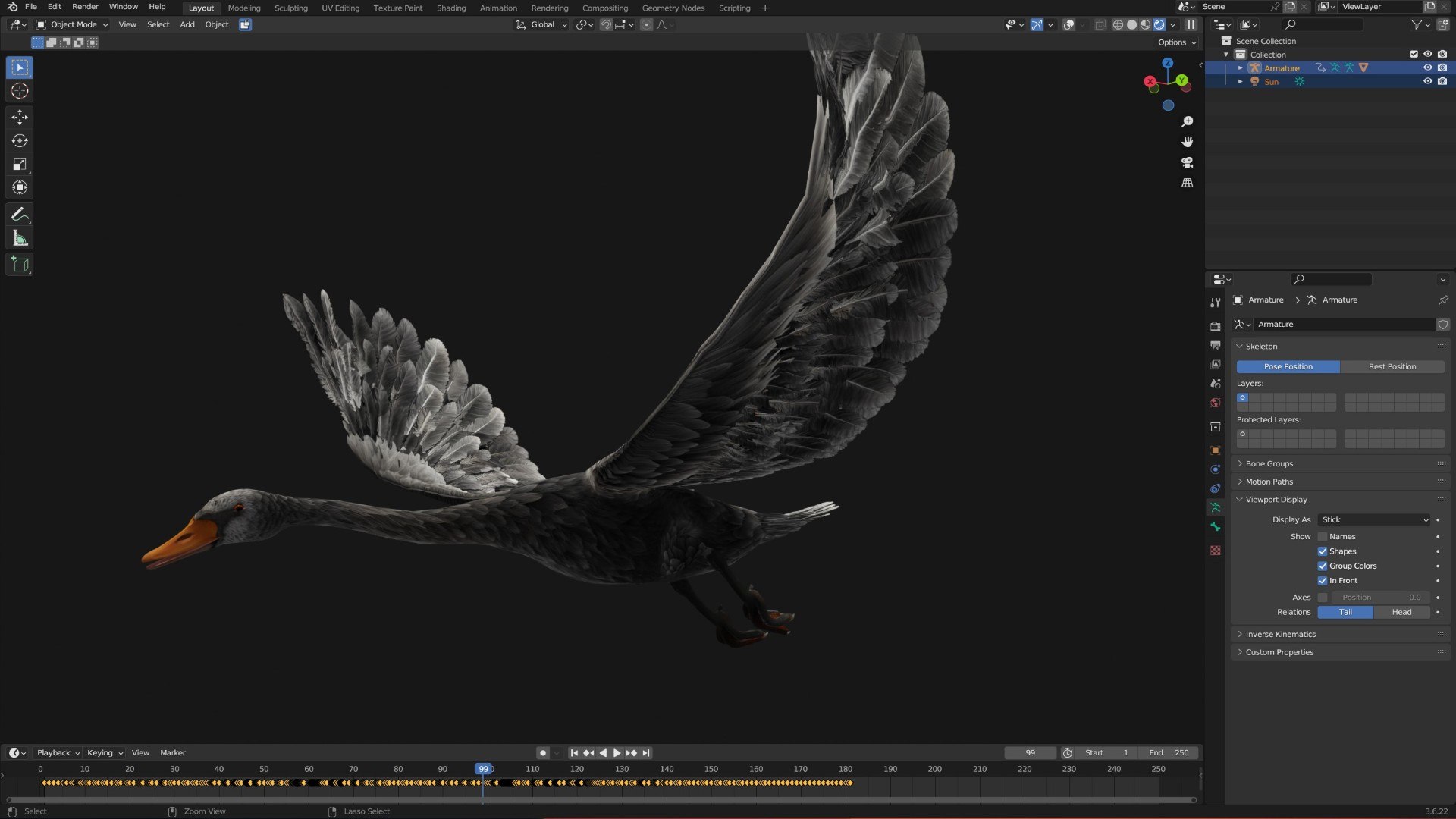The height and width of the screenshot is (819, 1456).
Task: Click the Axes Position slider field
Action: click(x=1379, y=598)
